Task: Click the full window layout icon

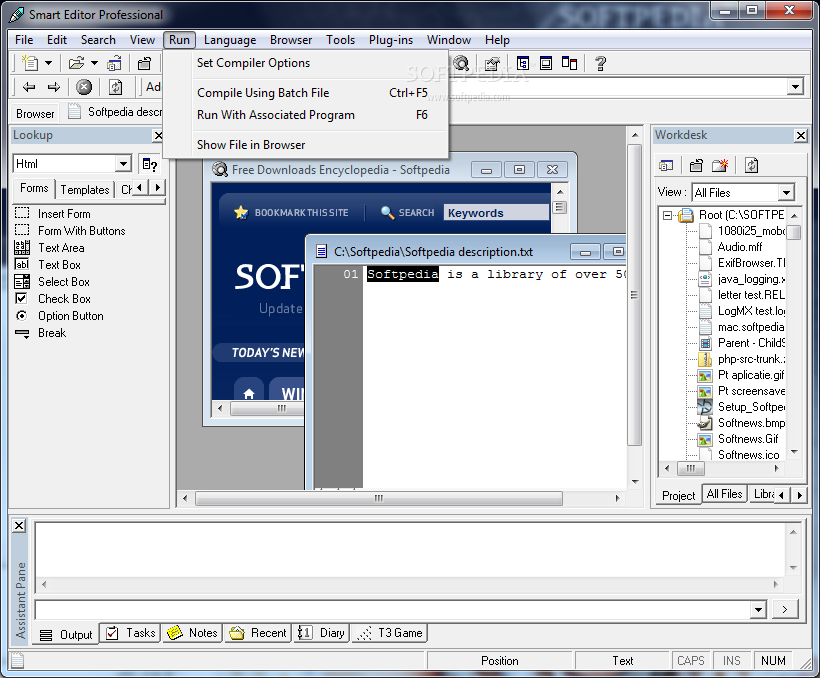Action: (x=545, y=63)
